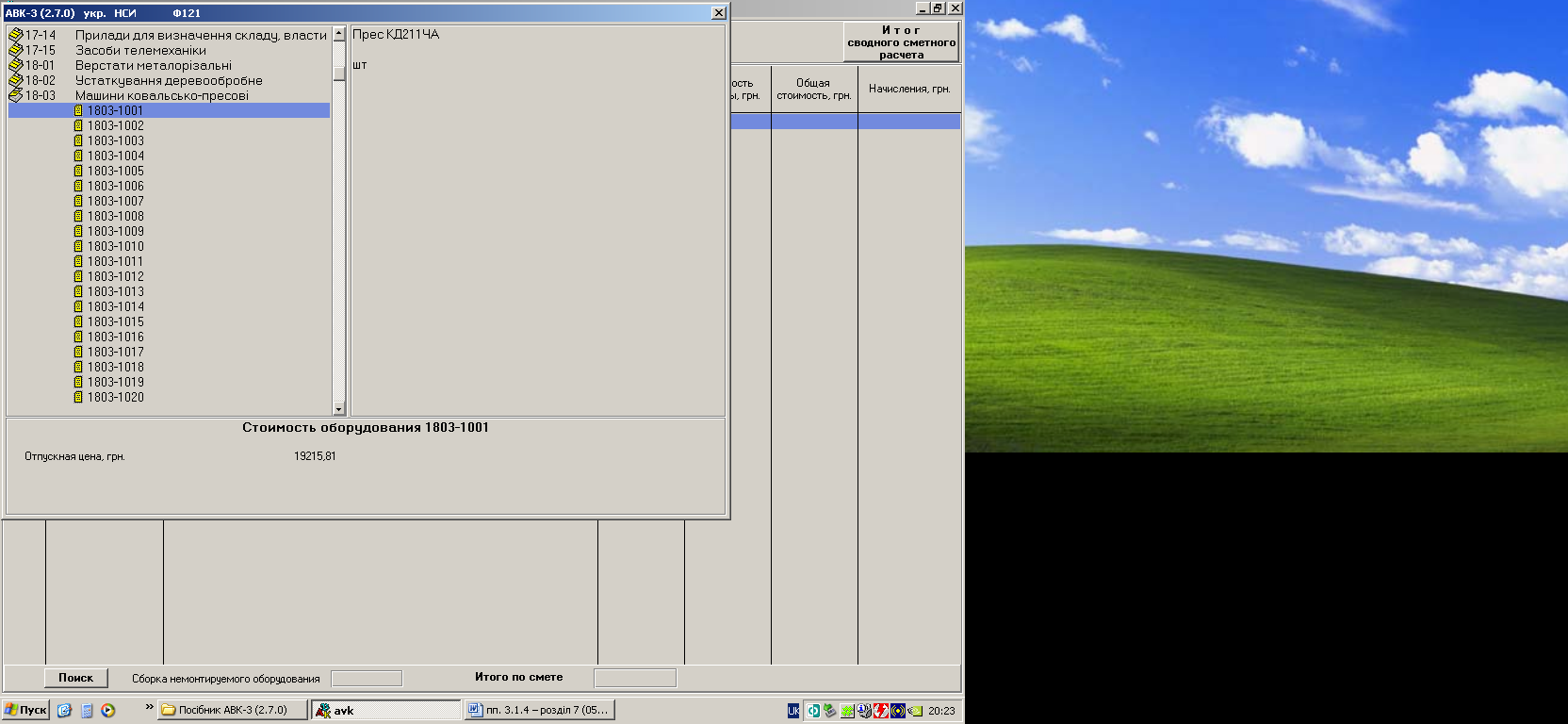Collapse the open 18-03 folder icon
The image size is (1568, 724).
(15, 95)
